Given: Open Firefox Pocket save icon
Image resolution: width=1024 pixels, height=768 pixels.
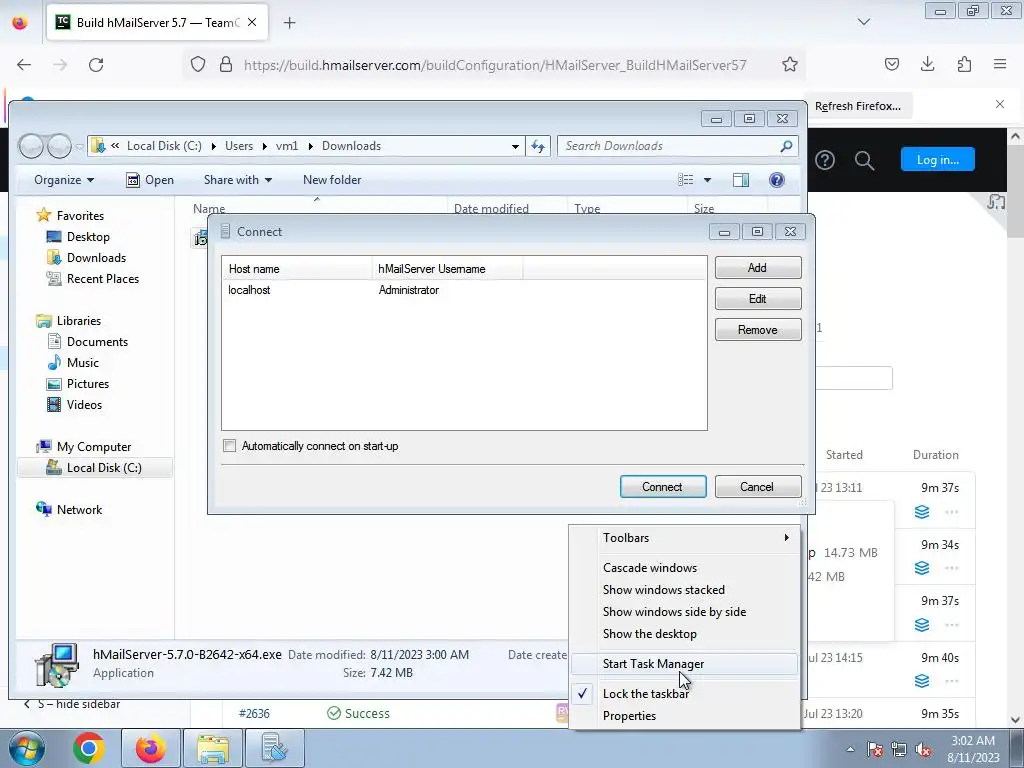Looking at the screenshot, I should (891, 64).
